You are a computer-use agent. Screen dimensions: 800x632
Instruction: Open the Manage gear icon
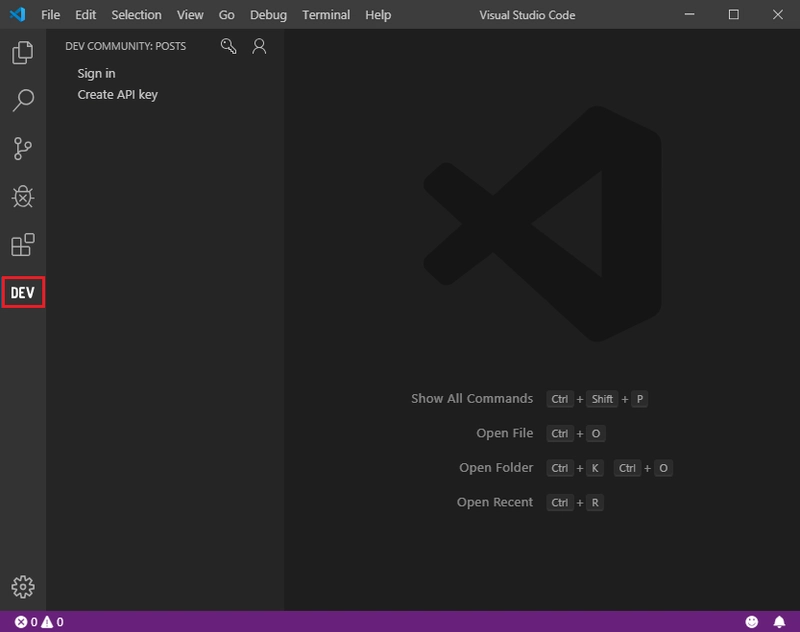pyautogui.click(x=22, y=587)
